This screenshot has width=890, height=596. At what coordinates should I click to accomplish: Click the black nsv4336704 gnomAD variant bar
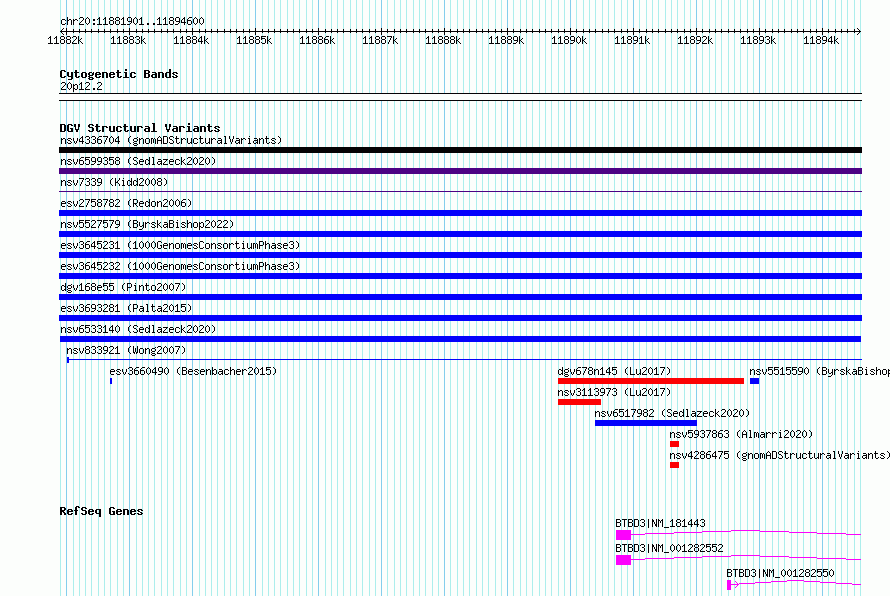pos(460,150)
